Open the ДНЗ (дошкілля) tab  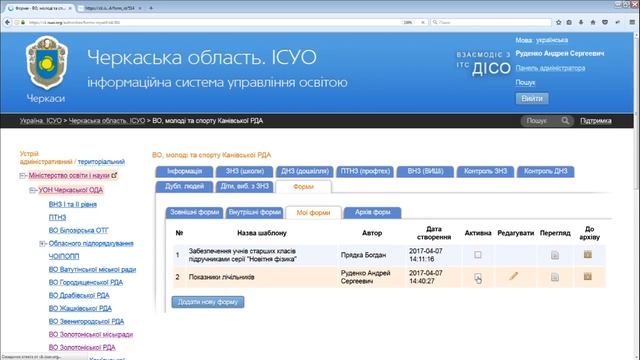click(305, 171)
